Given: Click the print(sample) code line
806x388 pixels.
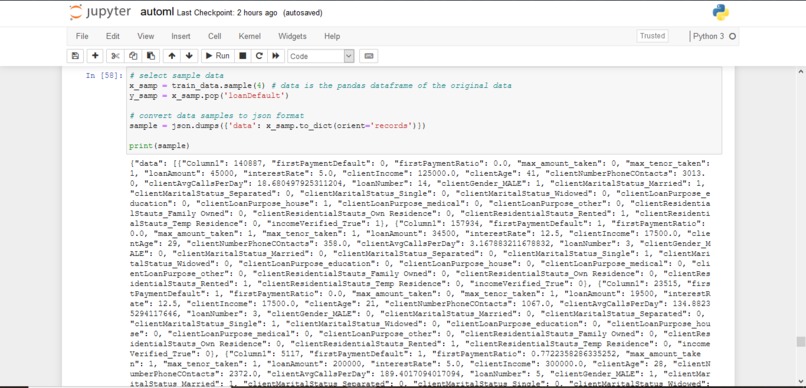Looking at the screenshot, I should (159, 146).
